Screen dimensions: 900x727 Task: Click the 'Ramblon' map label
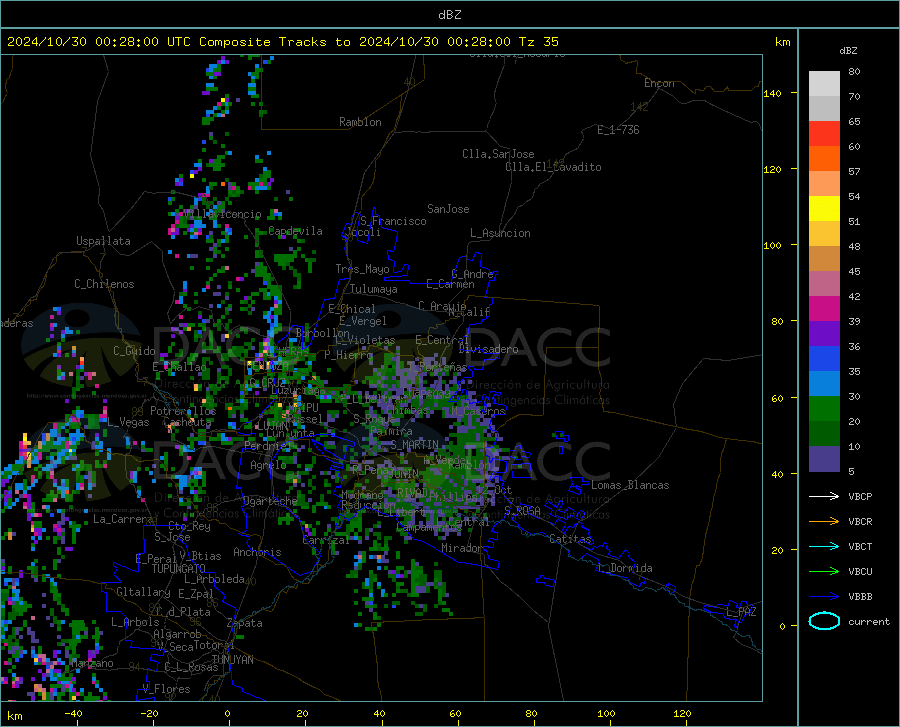coord(360,122)
